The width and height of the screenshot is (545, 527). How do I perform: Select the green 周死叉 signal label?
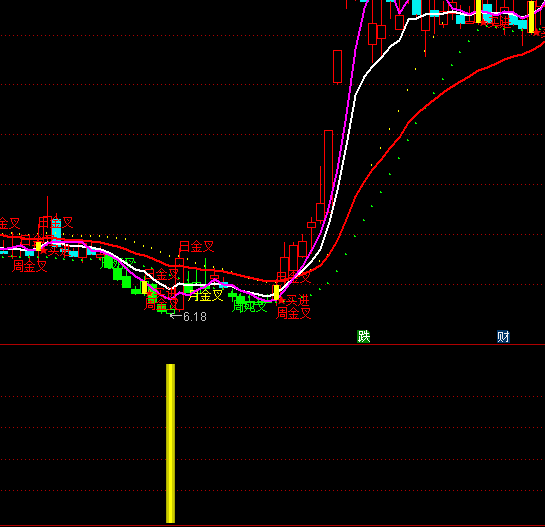(x=249, y=306)
